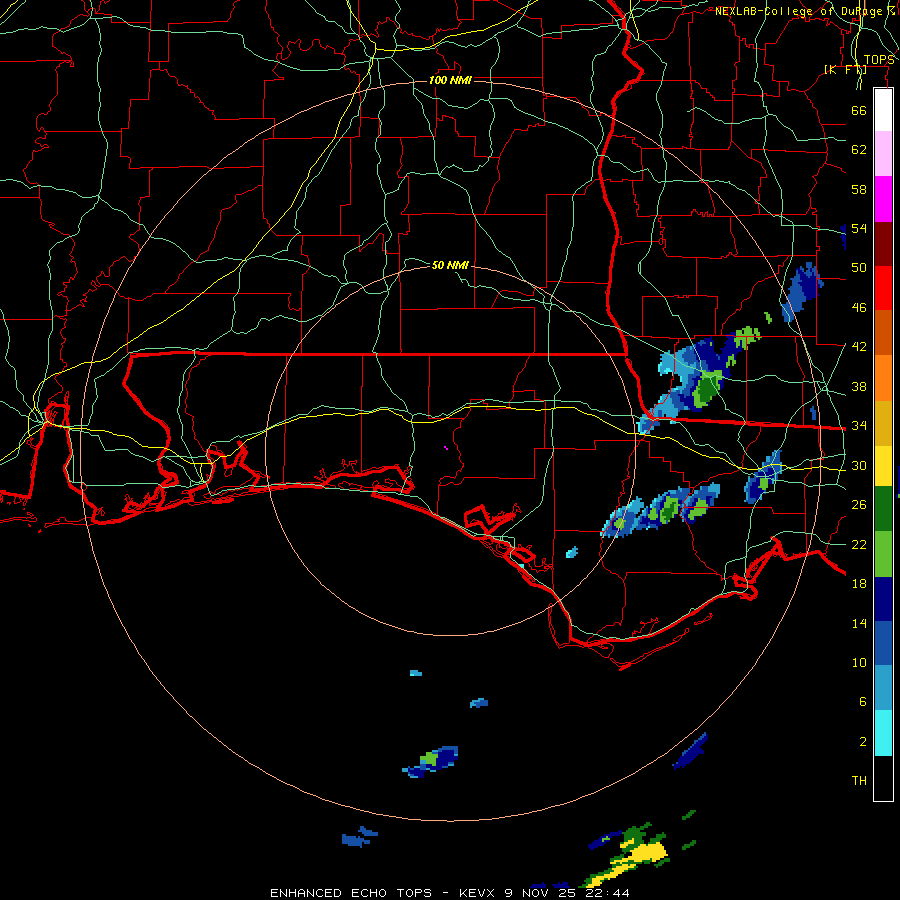
Task: Select the navy 22 kft legend swatch
Action: tap(883, 599)
